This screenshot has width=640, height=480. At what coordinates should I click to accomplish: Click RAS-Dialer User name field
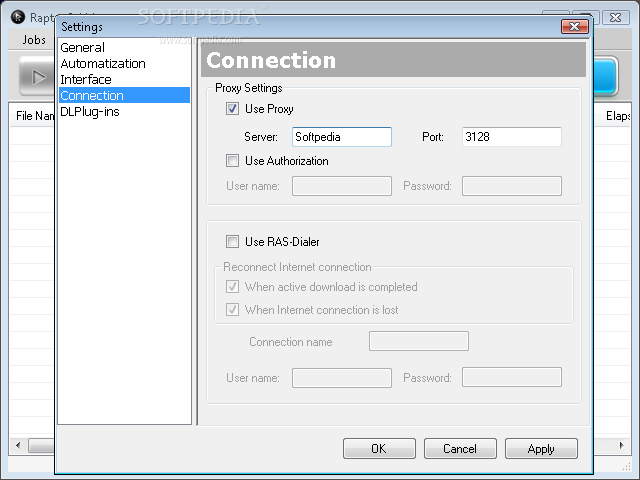[x=342, y=378]
